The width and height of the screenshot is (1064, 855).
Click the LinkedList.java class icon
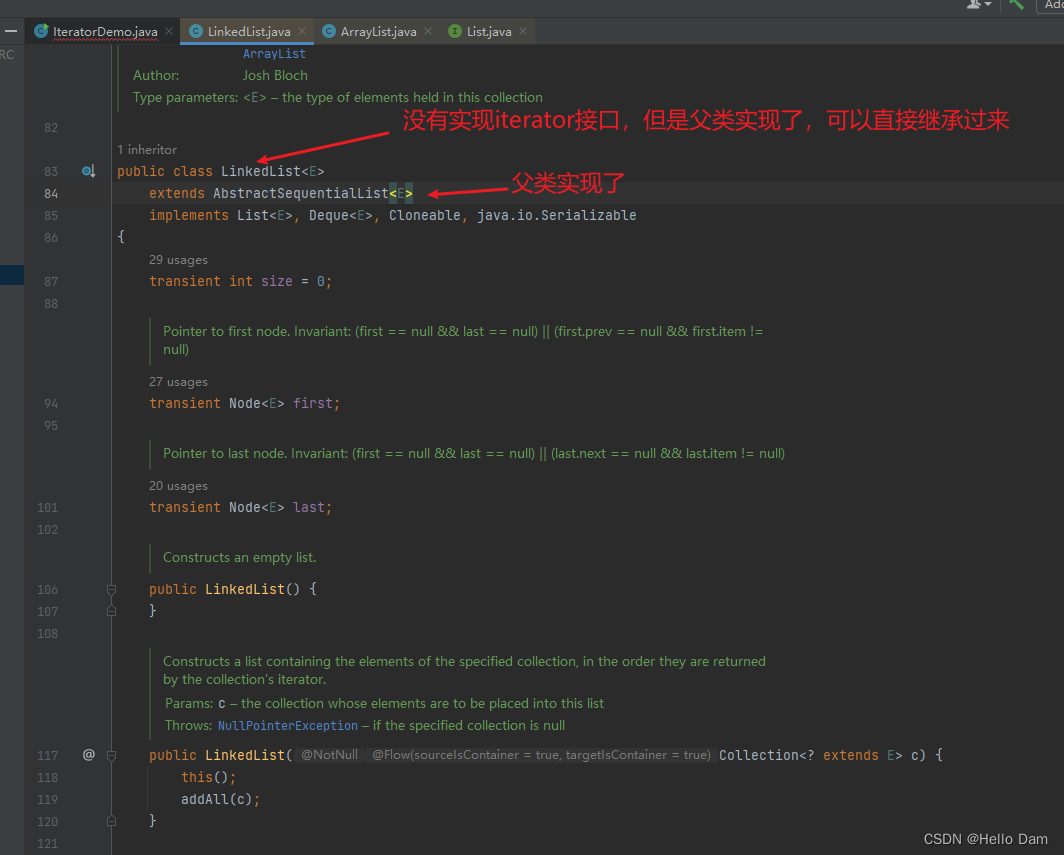pyautogui.click(x=195, y=31)
